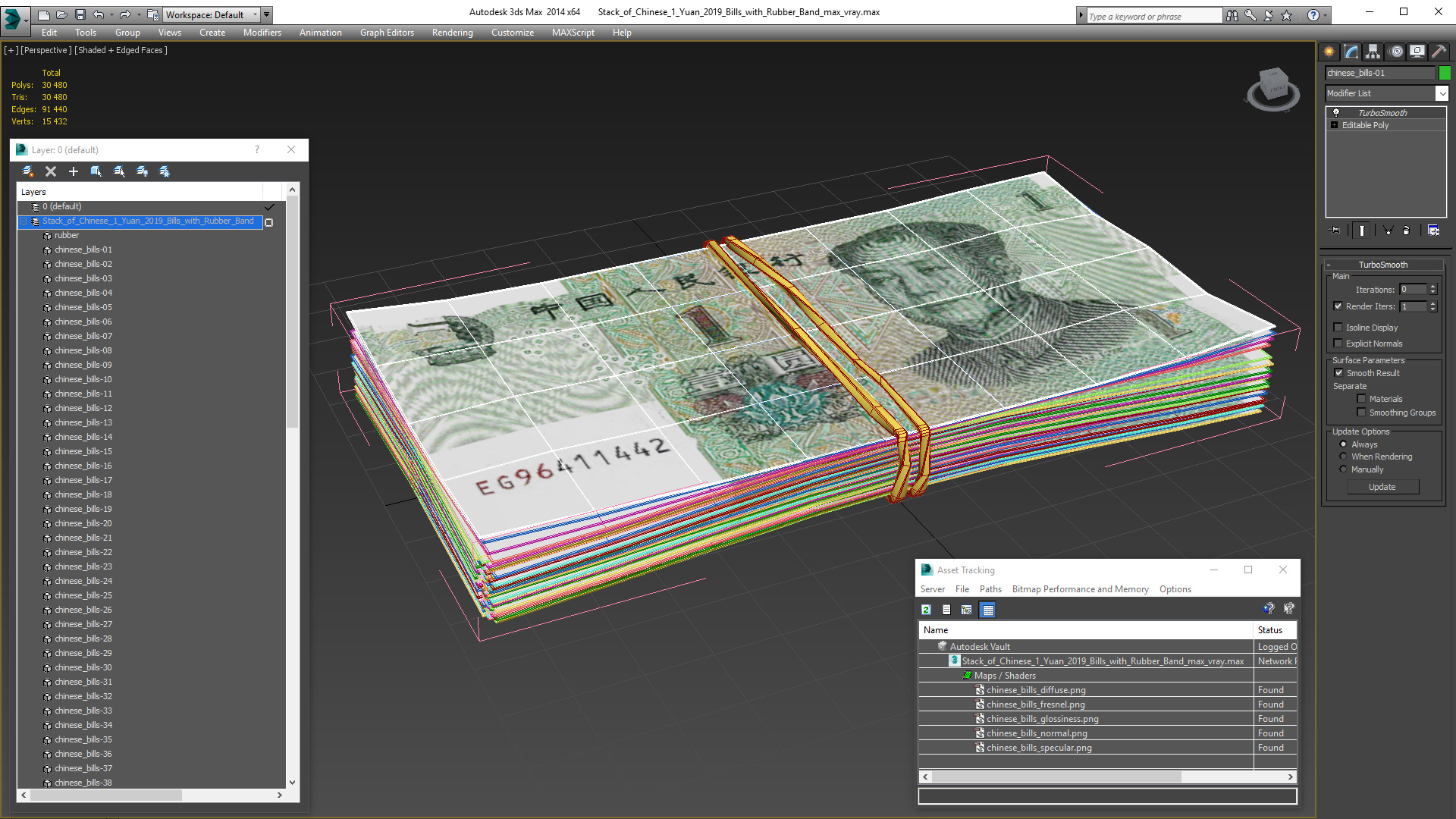Enable Isoline Display checkbox
1456x819 pixels.
tap(1338, 328)
